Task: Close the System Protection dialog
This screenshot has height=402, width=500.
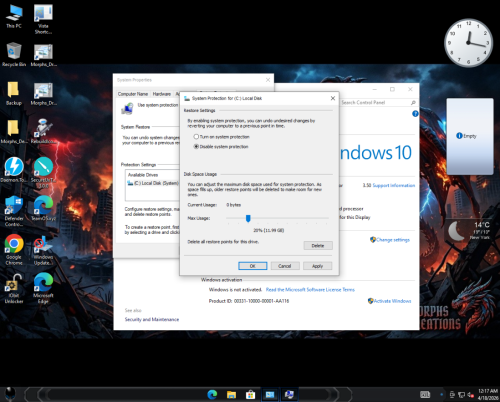Action: coord(333,98)
